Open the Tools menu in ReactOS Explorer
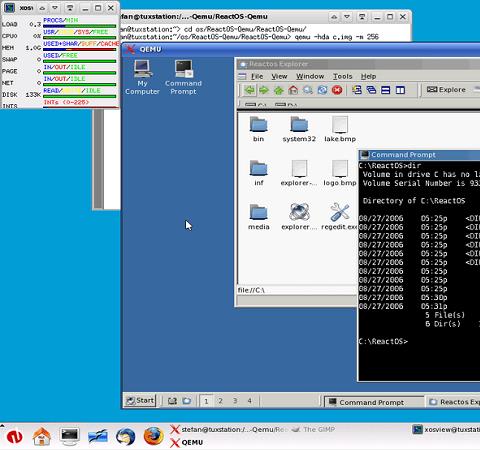480x450 pixels. (x=342, y=76)
